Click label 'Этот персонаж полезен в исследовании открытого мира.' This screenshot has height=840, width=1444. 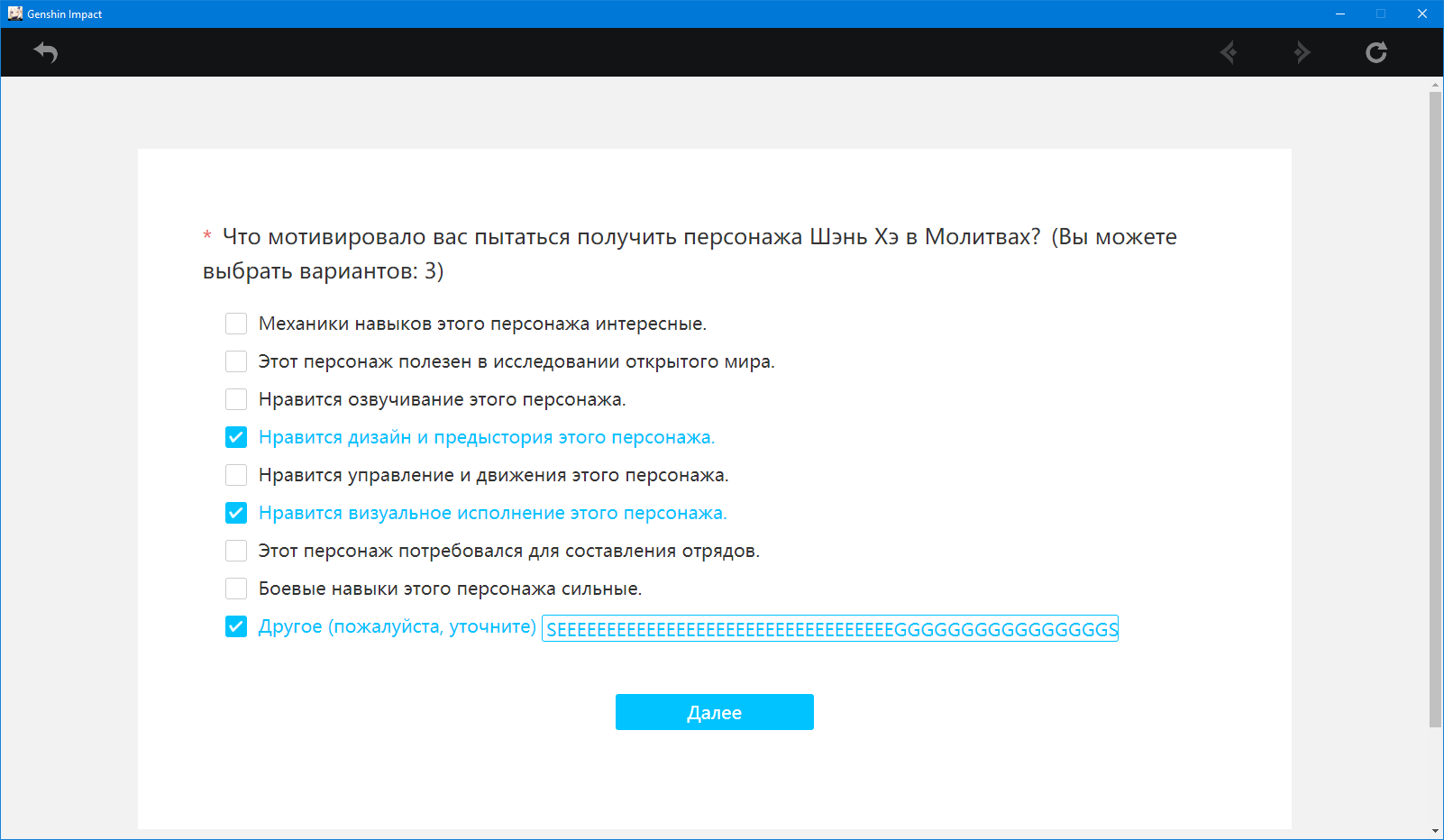[x=516, y=361]
